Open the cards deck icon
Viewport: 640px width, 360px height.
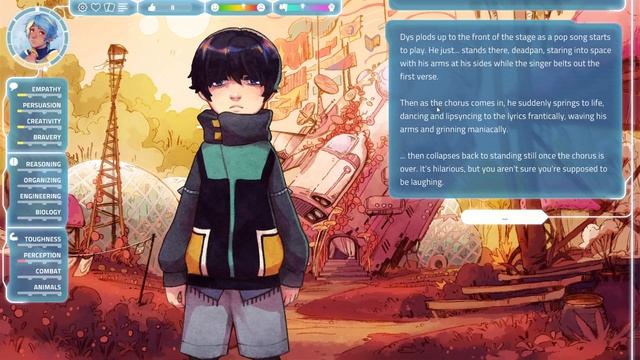(x=109, y=7)
